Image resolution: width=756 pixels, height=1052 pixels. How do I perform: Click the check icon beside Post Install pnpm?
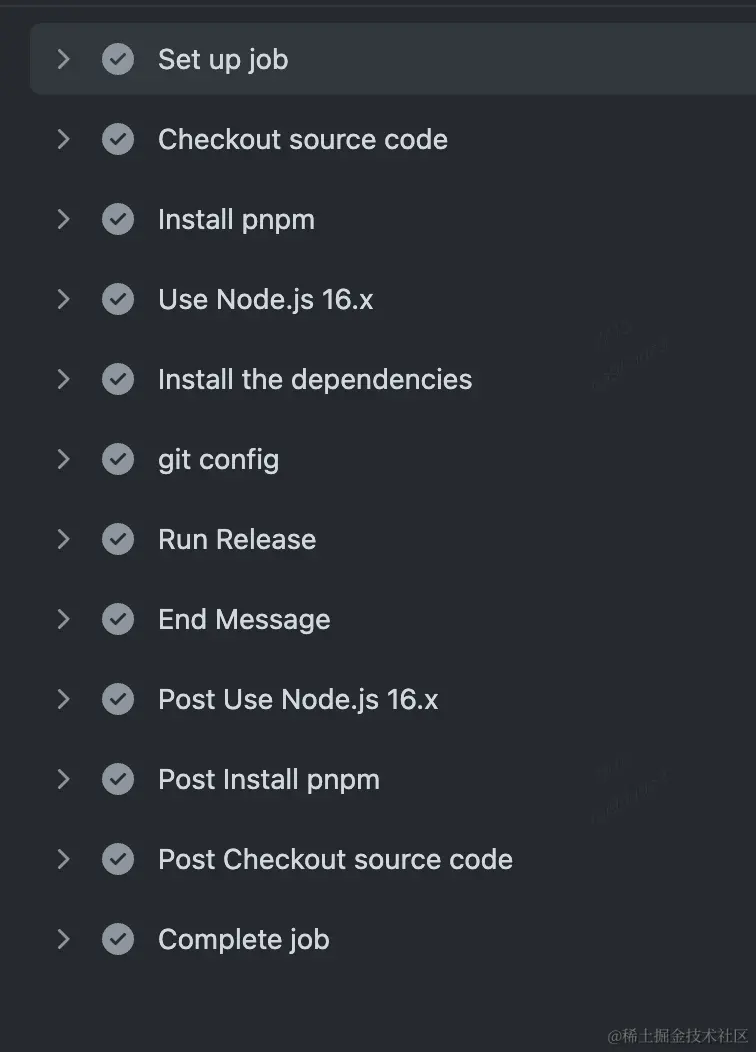tap(118, 779)
